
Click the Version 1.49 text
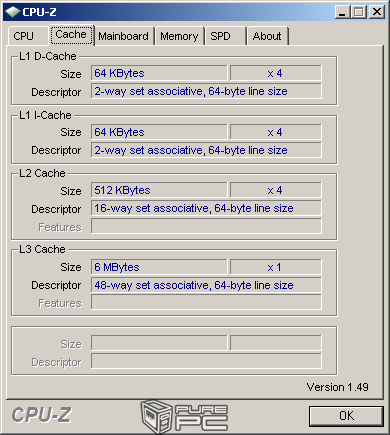tap(337, 387)
